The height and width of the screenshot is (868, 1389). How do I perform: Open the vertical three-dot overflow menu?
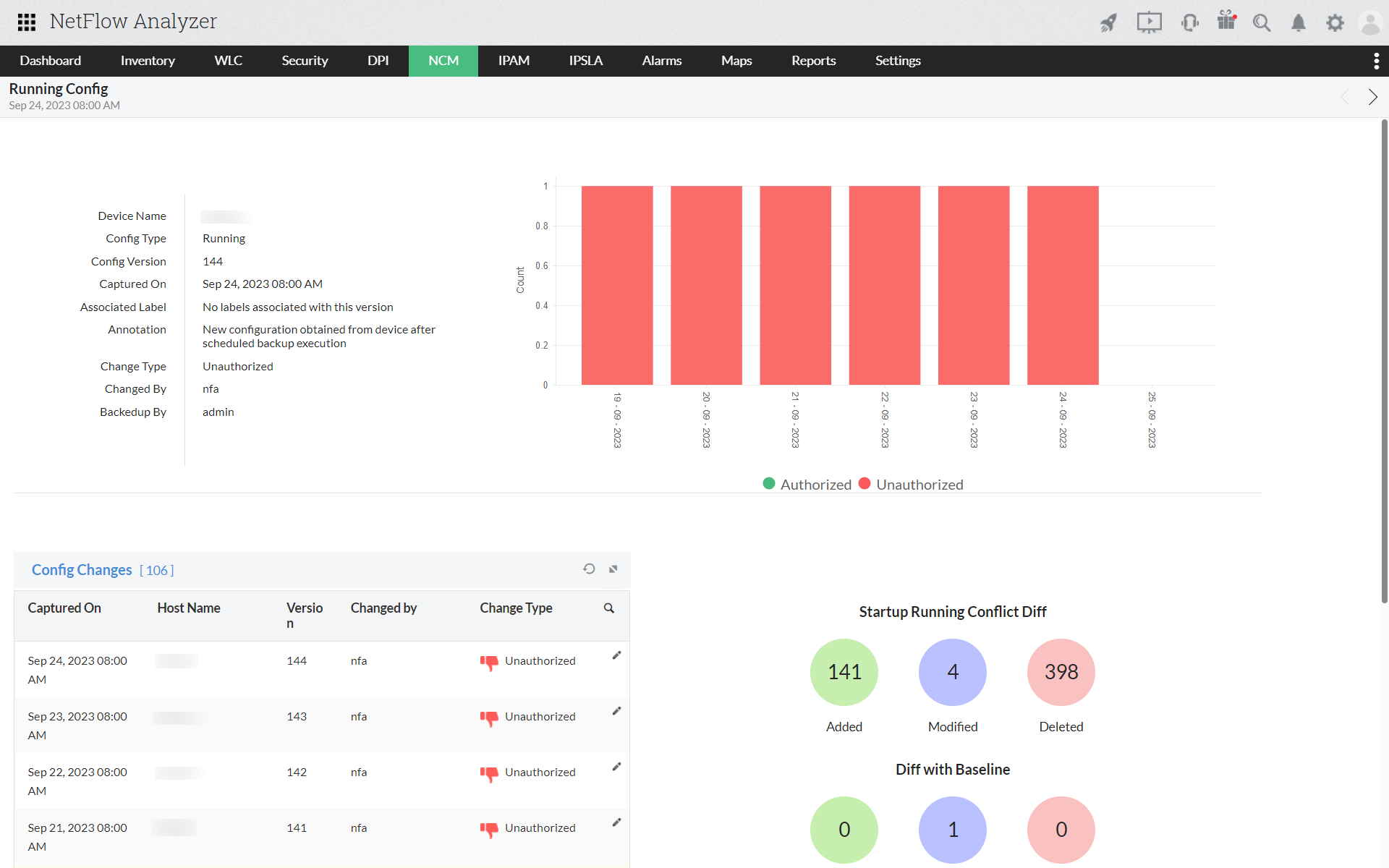(x=1376, y=61)
